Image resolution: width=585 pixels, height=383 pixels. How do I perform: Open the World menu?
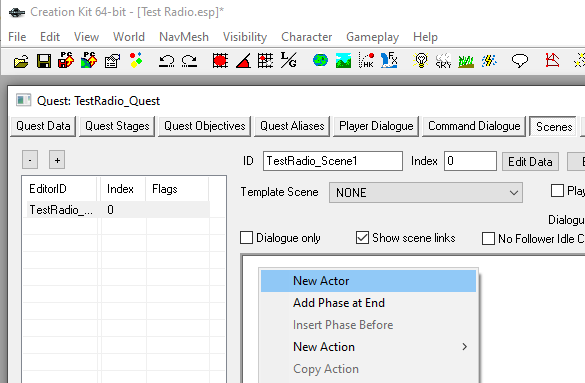(x=129, y=37)
